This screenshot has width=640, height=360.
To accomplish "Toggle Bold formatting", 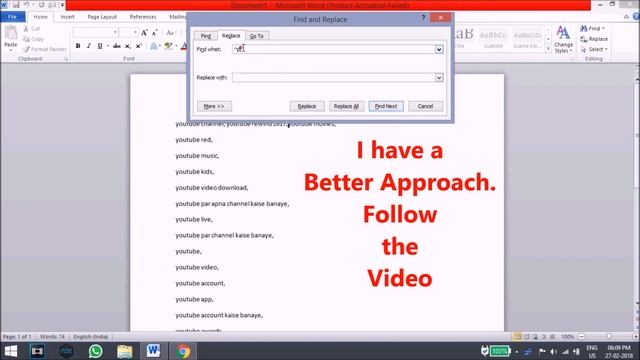I will pyautogui.click(x=78, y=46).
